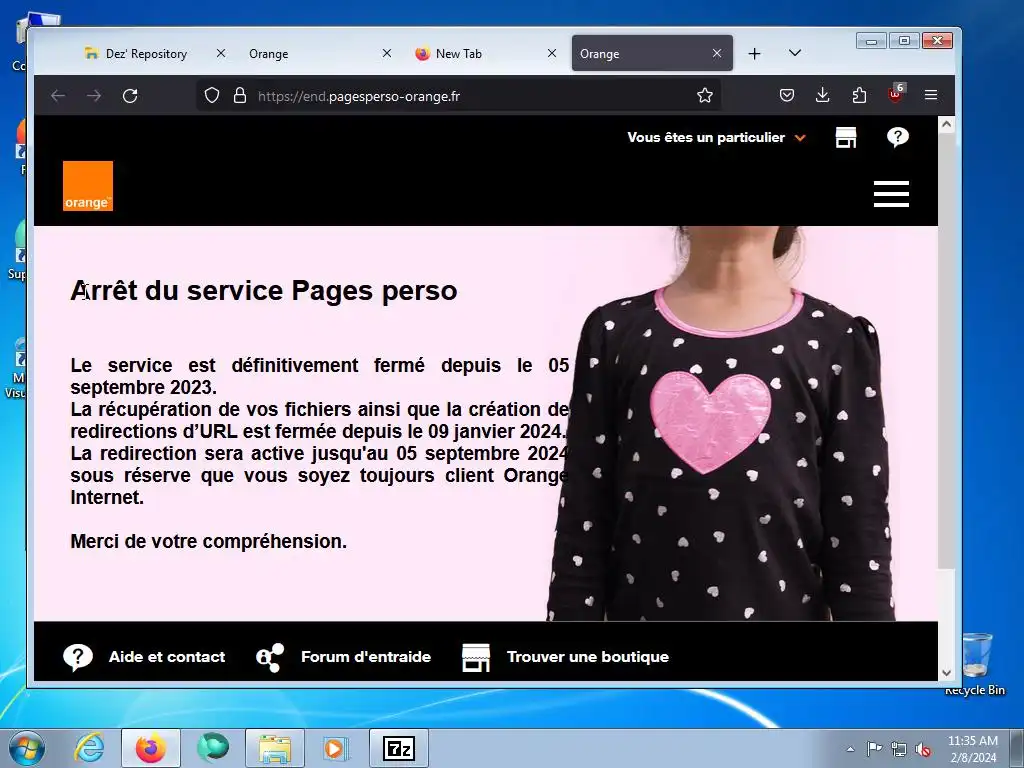Open the Firefox downloads panel

tap(823, 96)
